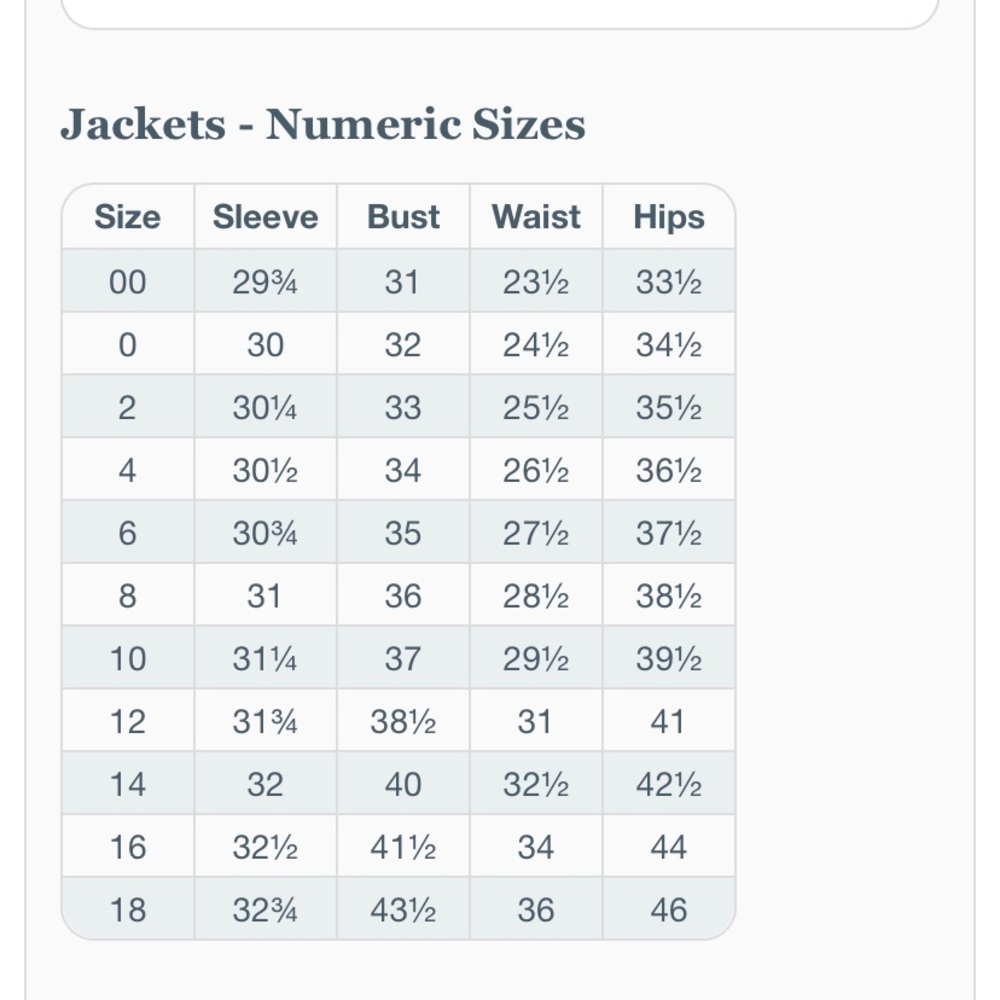
Task: Click hips value 41 in size 12 row
Action: point(668,722)
